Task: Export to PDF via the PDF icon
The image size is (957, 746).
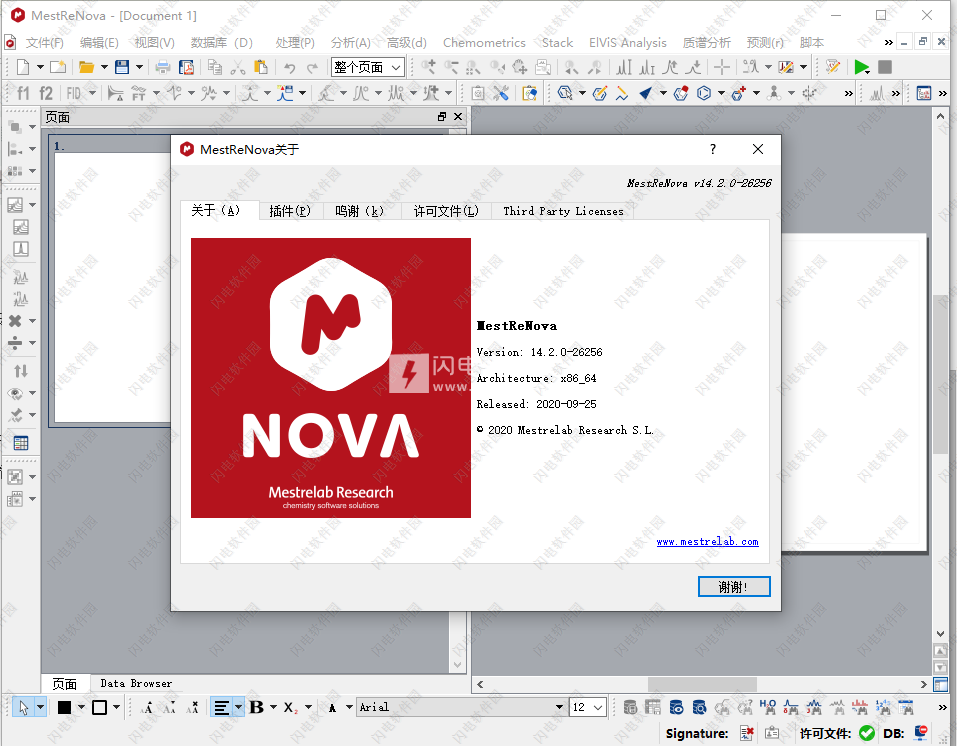Action: coord(186,67)
